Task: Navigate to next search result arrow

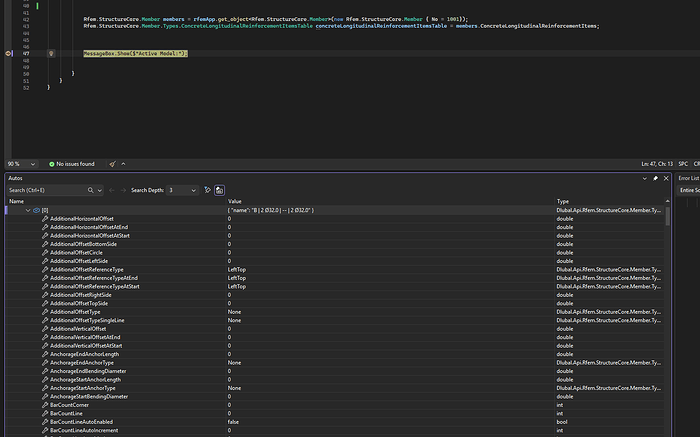Action: pyautogui.click(x=124, y=190)
